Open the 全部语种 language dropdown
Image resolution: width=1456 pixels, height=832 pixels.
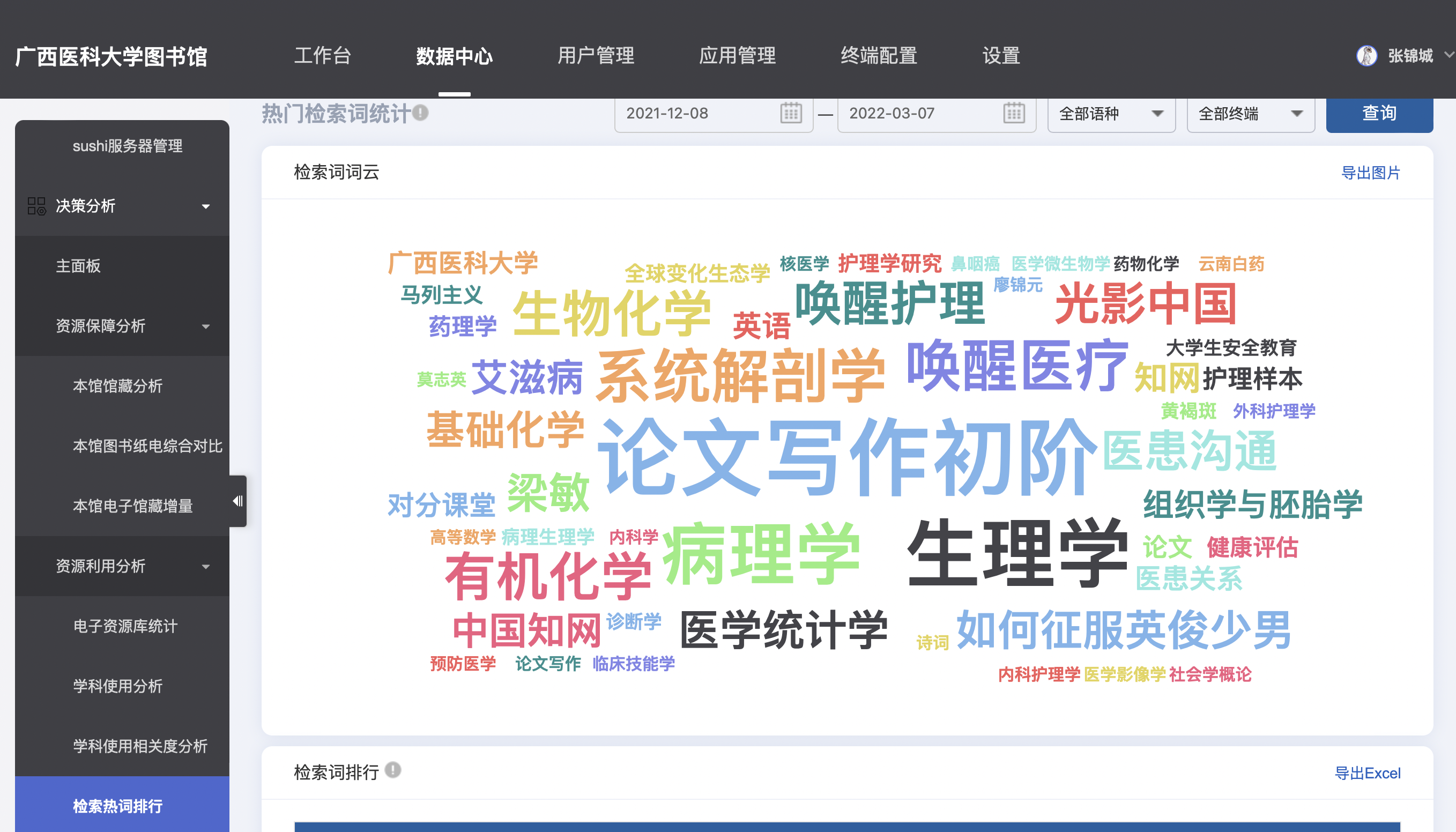[1111, 114]
